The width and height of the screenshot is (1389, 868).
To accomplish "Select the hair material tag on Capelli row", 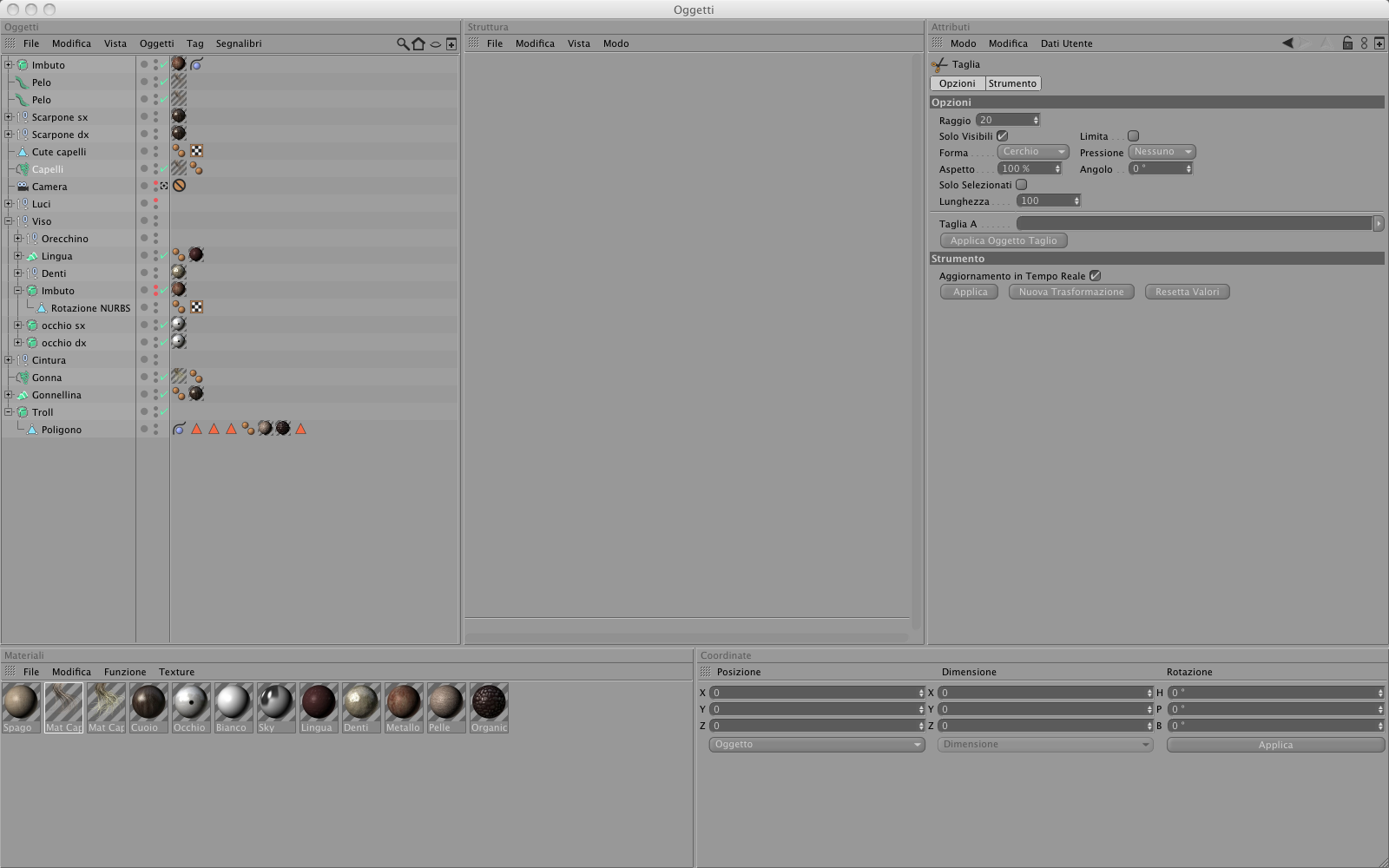I will point(179,168).
